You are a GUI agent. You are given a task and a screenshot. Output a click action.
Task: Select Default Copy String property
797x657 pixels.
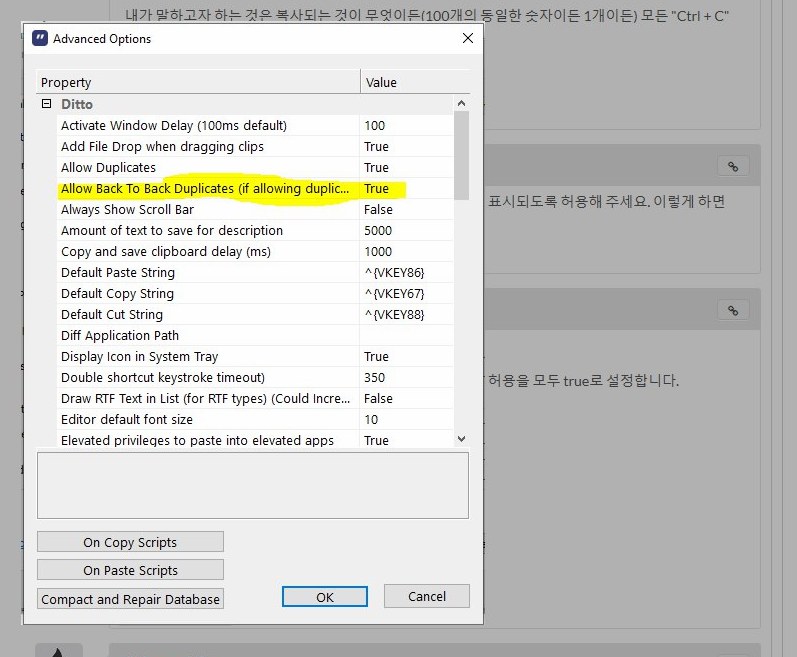point(207,294)
